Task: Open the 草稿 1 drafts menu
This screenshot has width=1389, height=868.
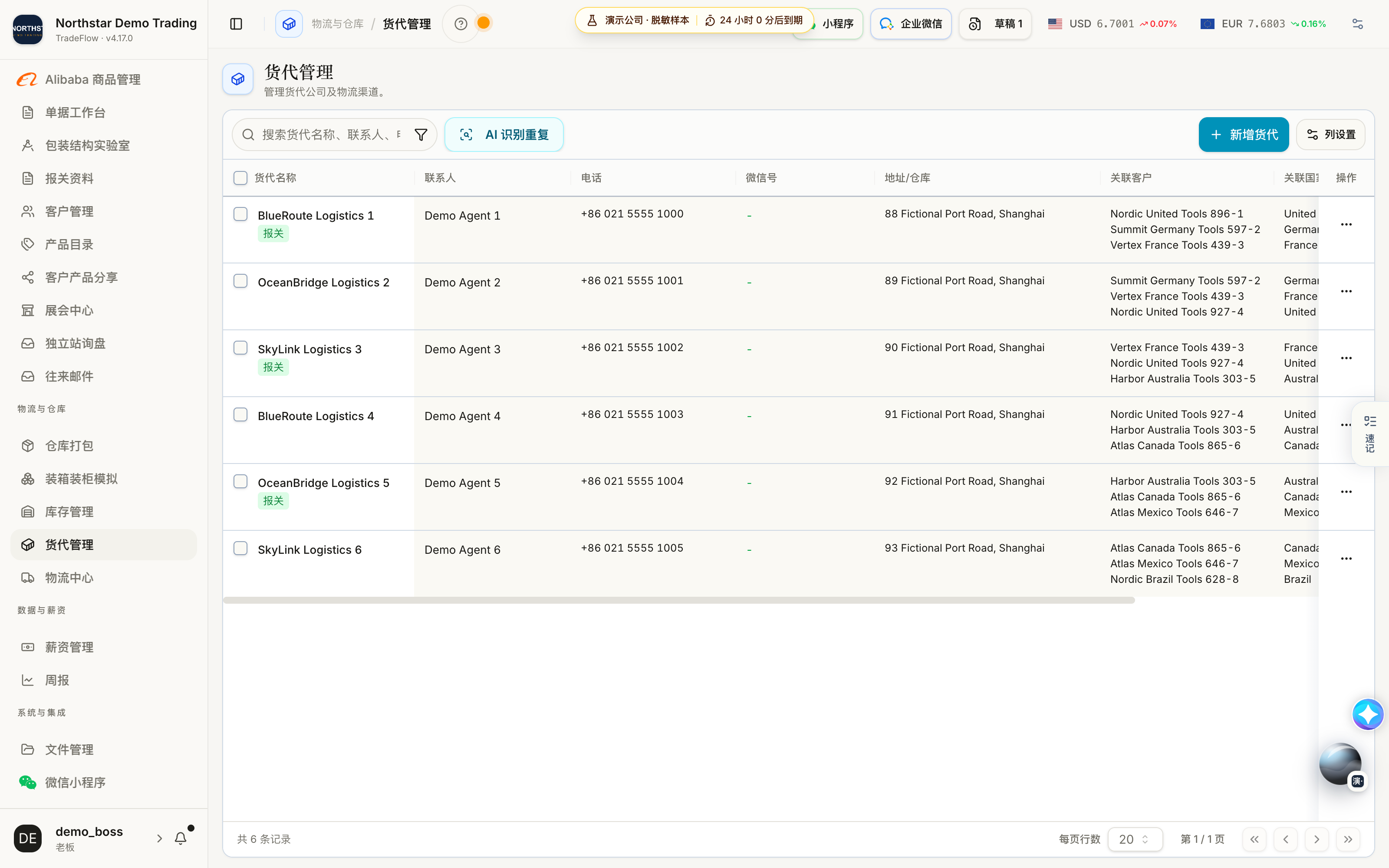Action: click(x=995, y=23)
